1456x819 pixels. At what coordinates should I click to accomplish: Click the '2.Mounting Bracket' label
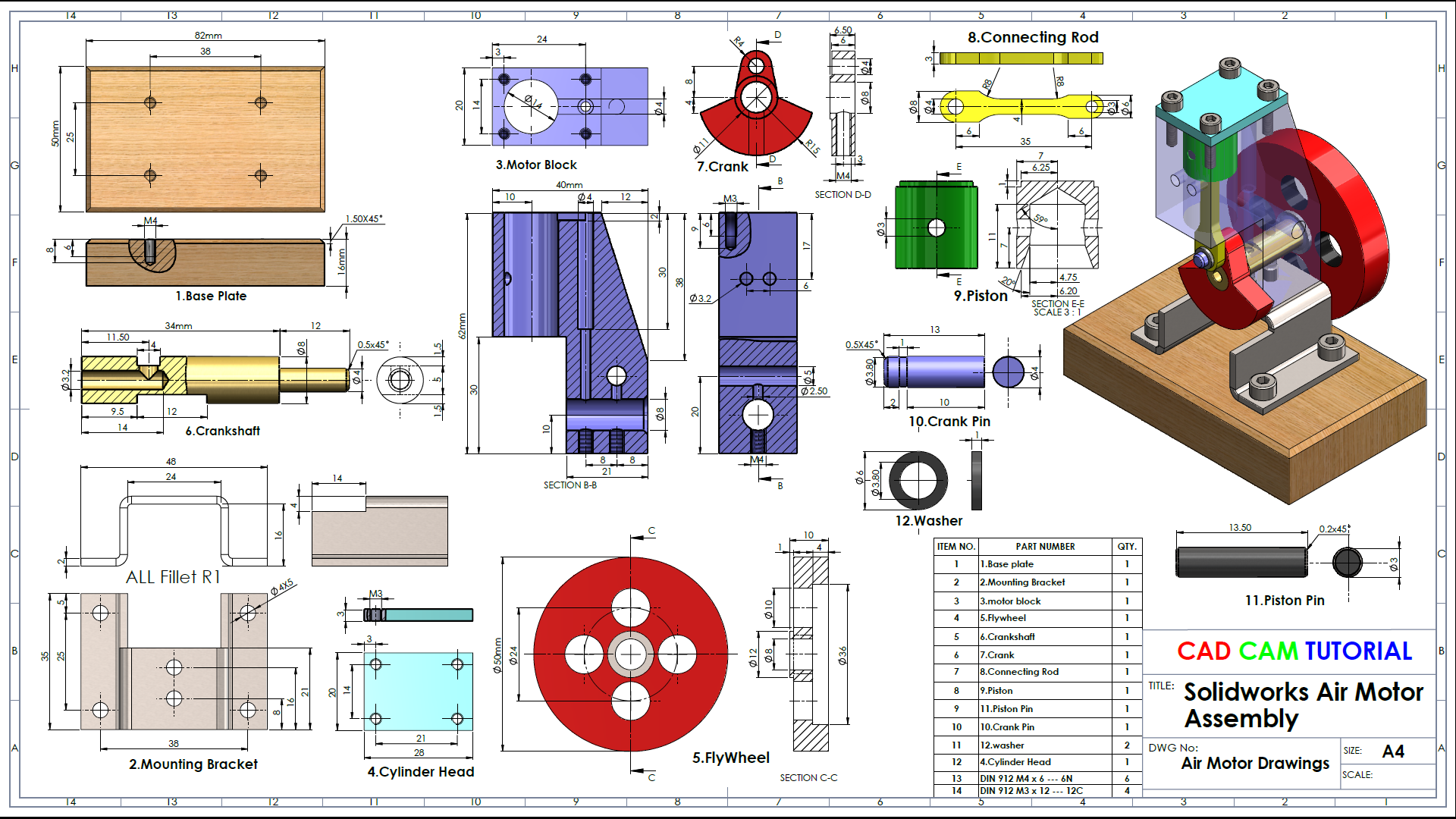click(193, 764)
